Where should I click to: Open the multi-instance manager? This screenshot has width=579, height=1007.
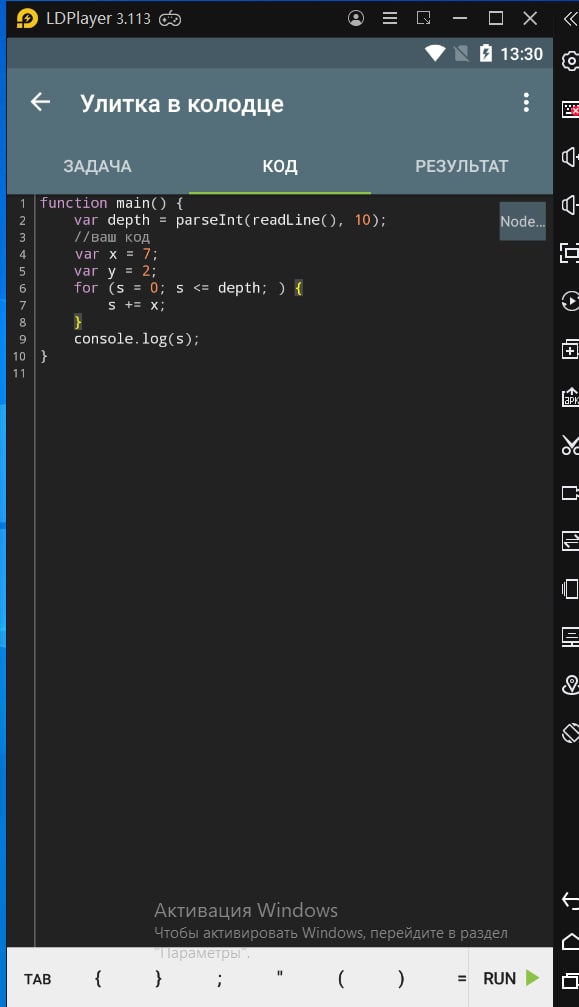(x=570, y=349)
